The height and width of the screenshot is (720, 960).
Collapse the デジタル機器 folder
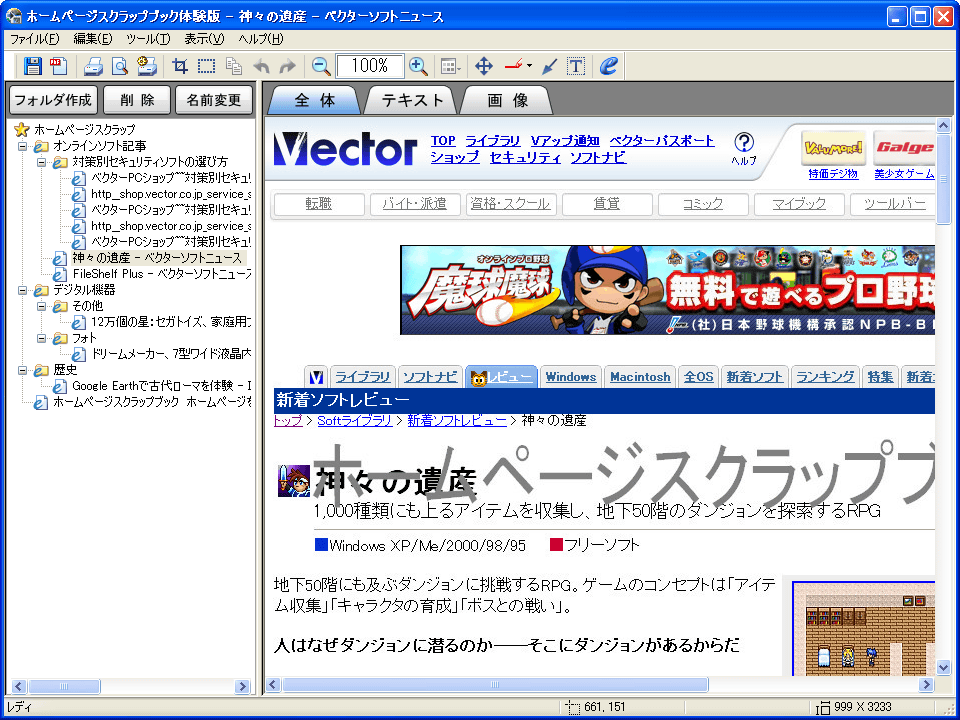23,290
